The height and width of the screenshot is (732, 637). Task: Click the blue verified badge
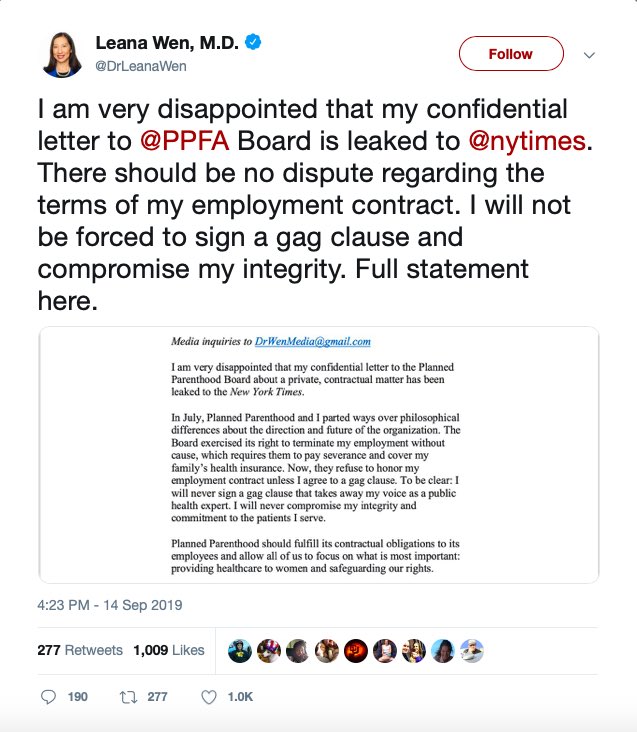click(255, 42)
